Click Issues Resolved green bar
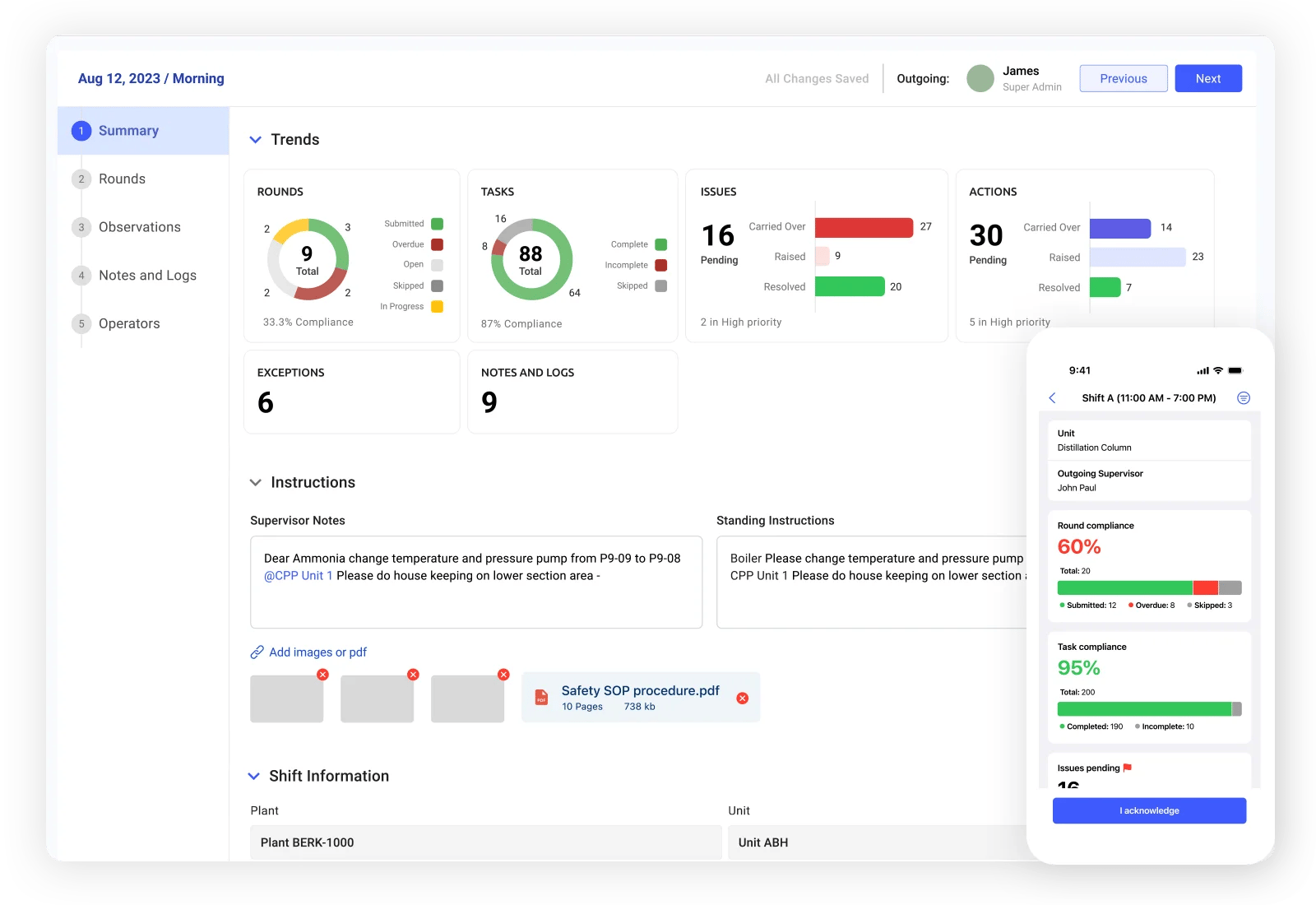 pyautogui.click(x=850, y=286)
